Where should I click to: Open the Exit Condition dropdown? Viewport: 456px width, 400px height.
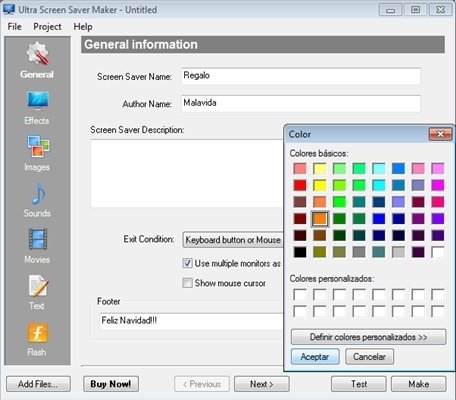coord(233,240)
